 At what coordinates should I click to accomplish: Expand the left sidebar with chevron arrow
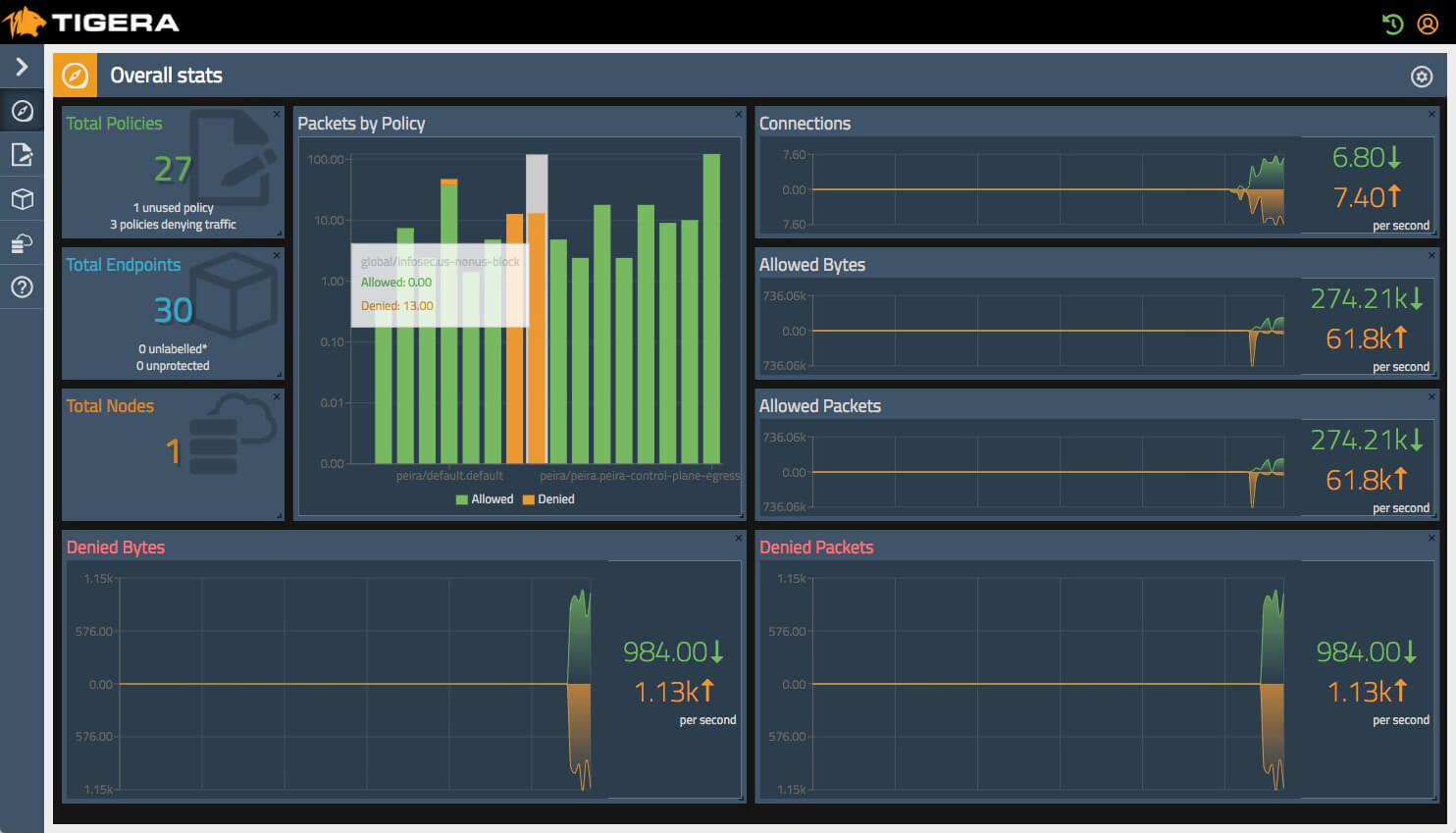click(22, 67)
